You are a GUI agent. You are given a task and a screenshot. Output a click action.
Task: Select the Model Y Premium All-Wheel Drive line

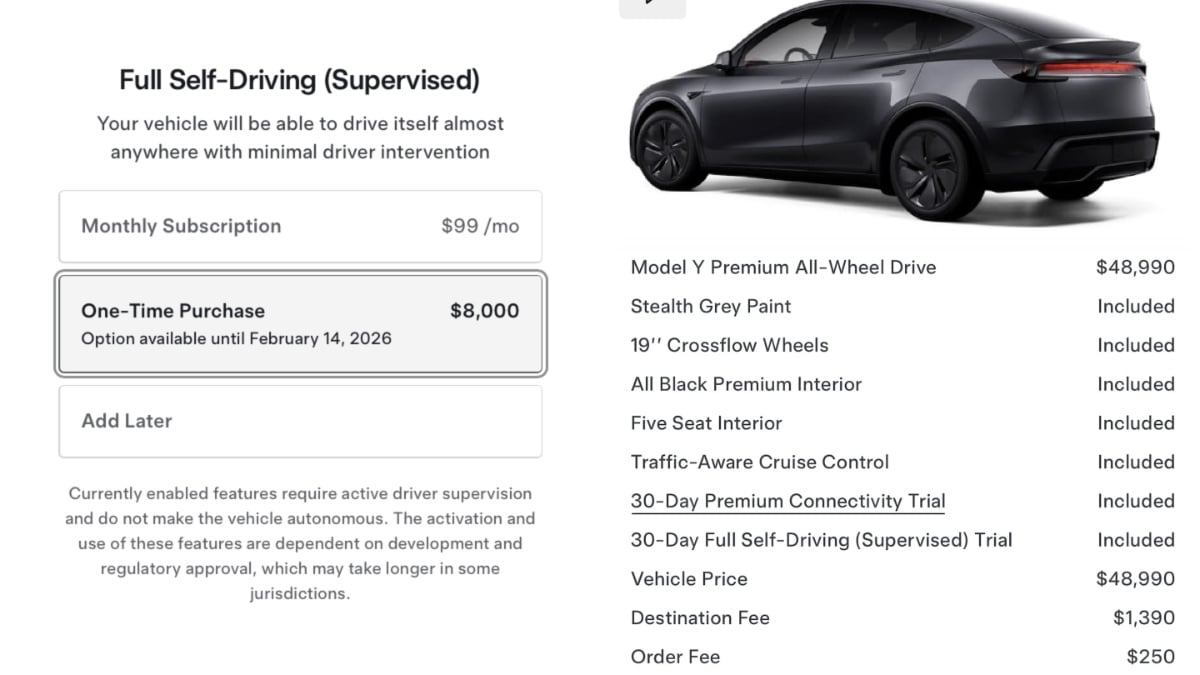(783, 267)
